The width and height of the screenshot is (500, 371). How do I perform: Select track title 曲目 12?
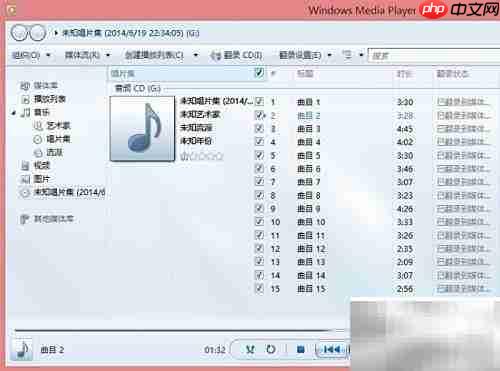(311, 249)
